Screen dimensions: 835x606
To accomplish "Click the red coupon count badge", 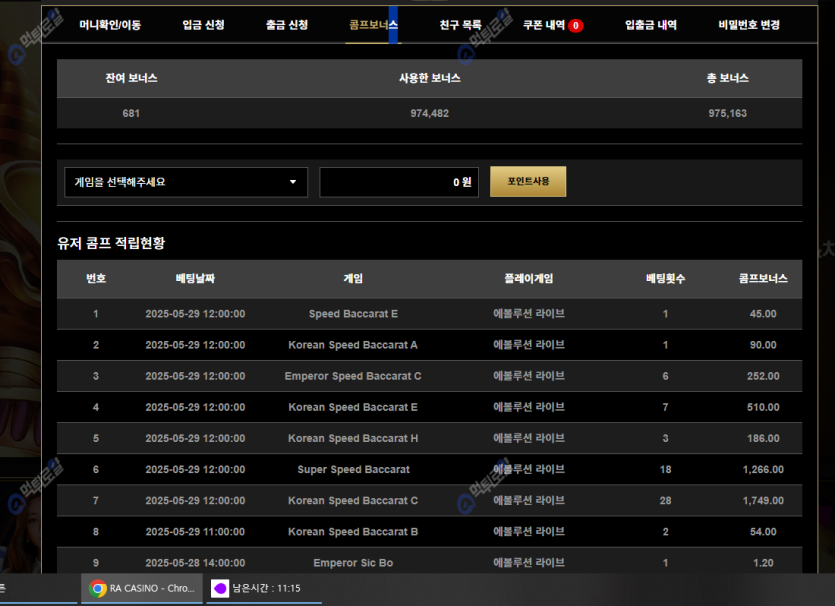I will click(576, 26).
